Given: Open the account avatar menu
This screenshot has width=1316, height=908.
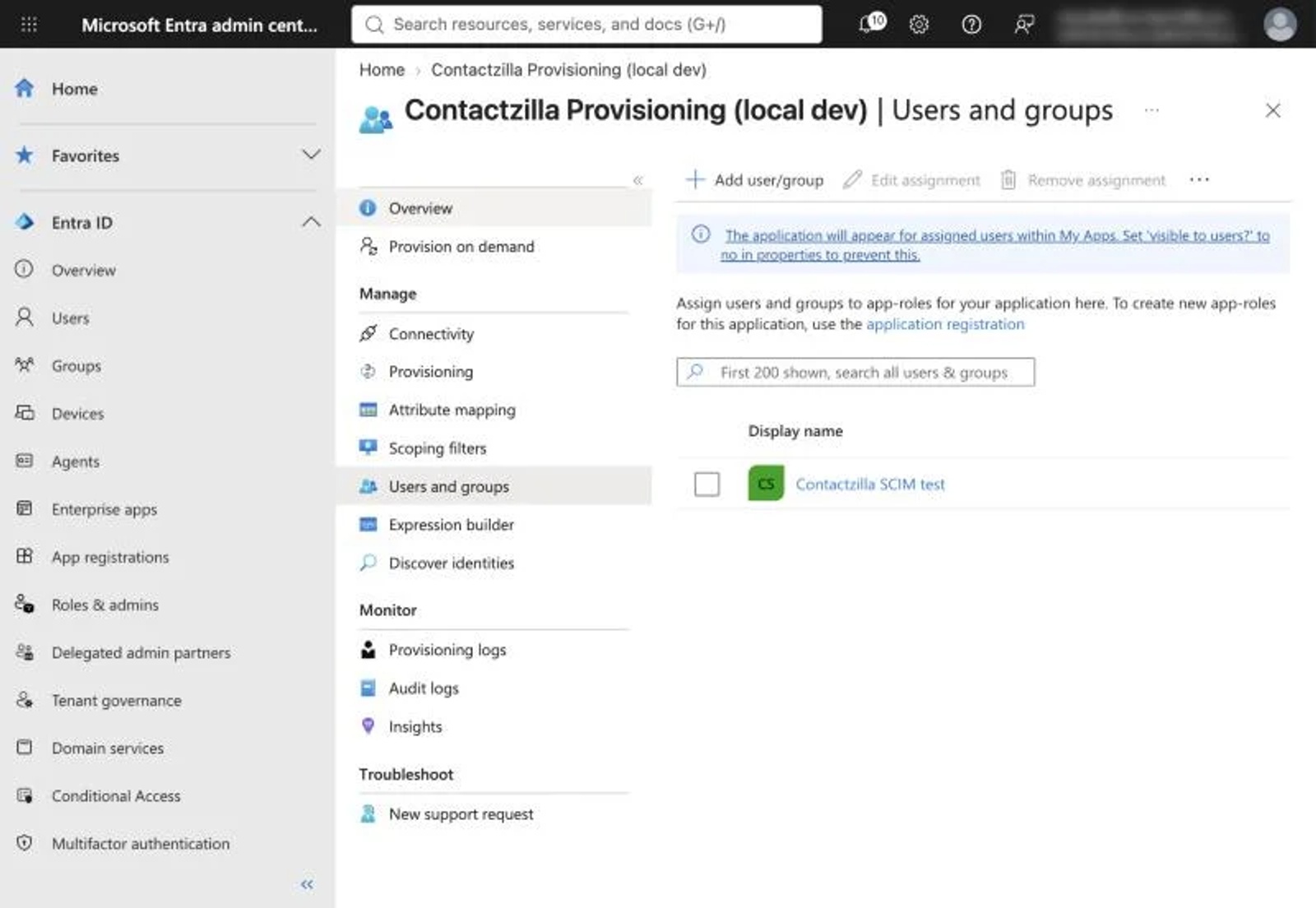Looking at the screenshot, I should click(1280, 25).
